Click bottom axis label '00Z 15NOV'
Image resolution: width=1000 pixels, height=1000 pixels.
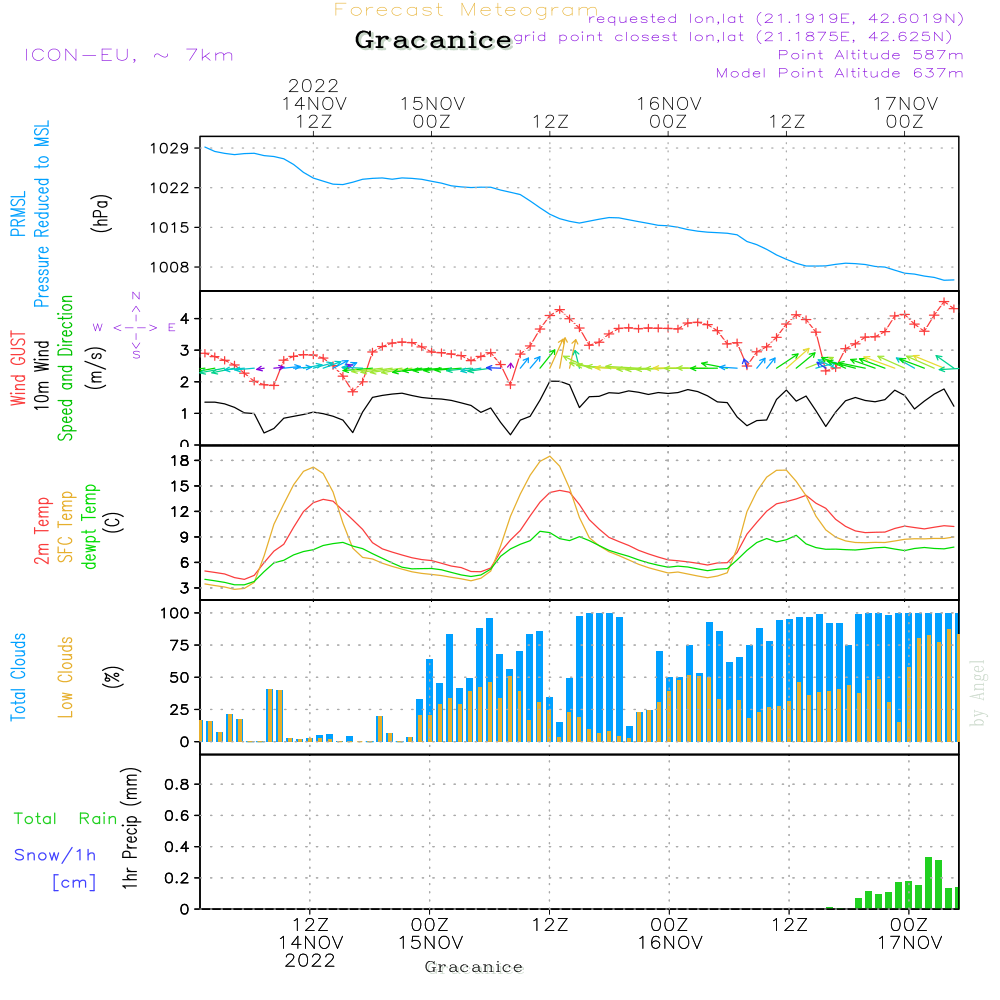click(430, 934)
